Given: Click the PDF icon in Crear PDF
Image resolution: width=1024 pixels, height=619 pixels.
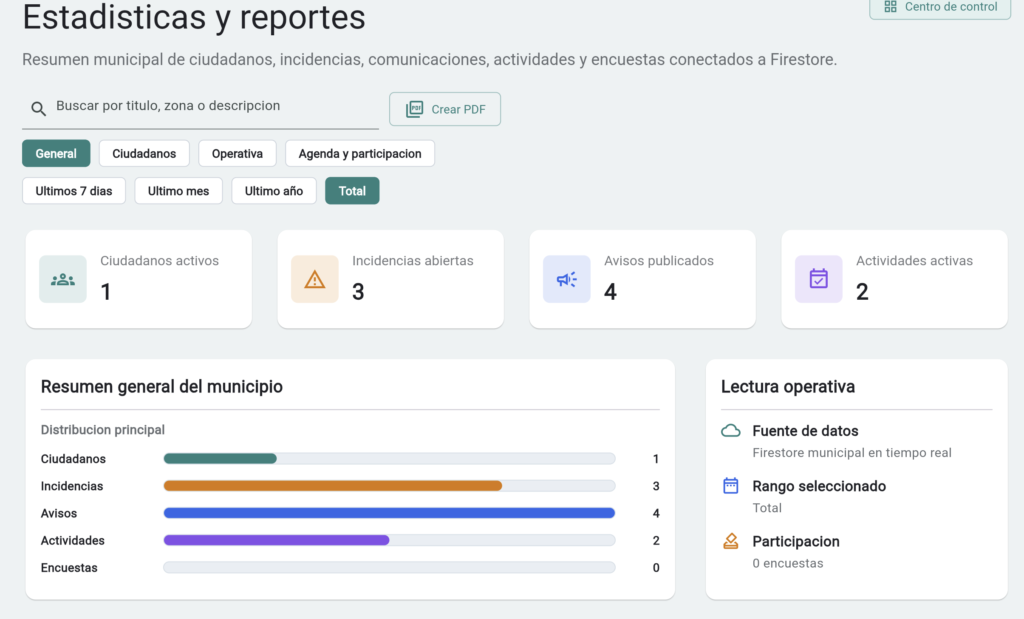Looking at the screenshot, I should click(415, 109).
